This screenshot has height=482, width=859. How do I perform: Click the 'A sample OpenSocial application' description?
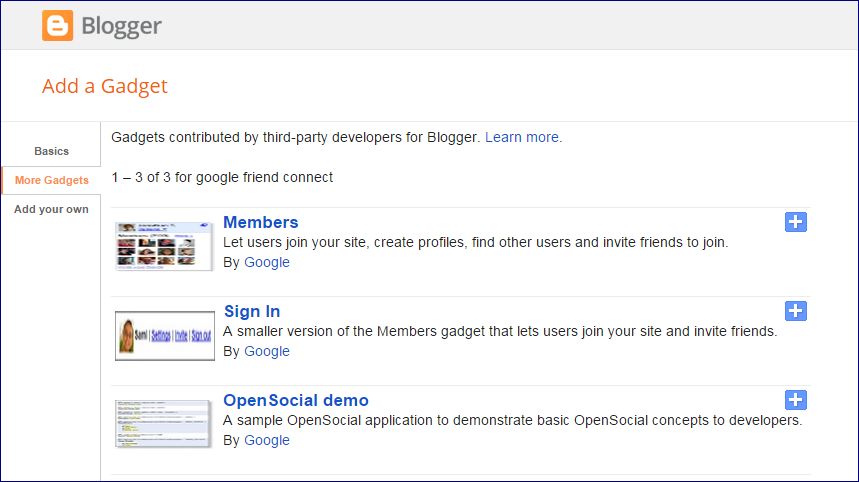pyautogui.click(x=512, y=420)
